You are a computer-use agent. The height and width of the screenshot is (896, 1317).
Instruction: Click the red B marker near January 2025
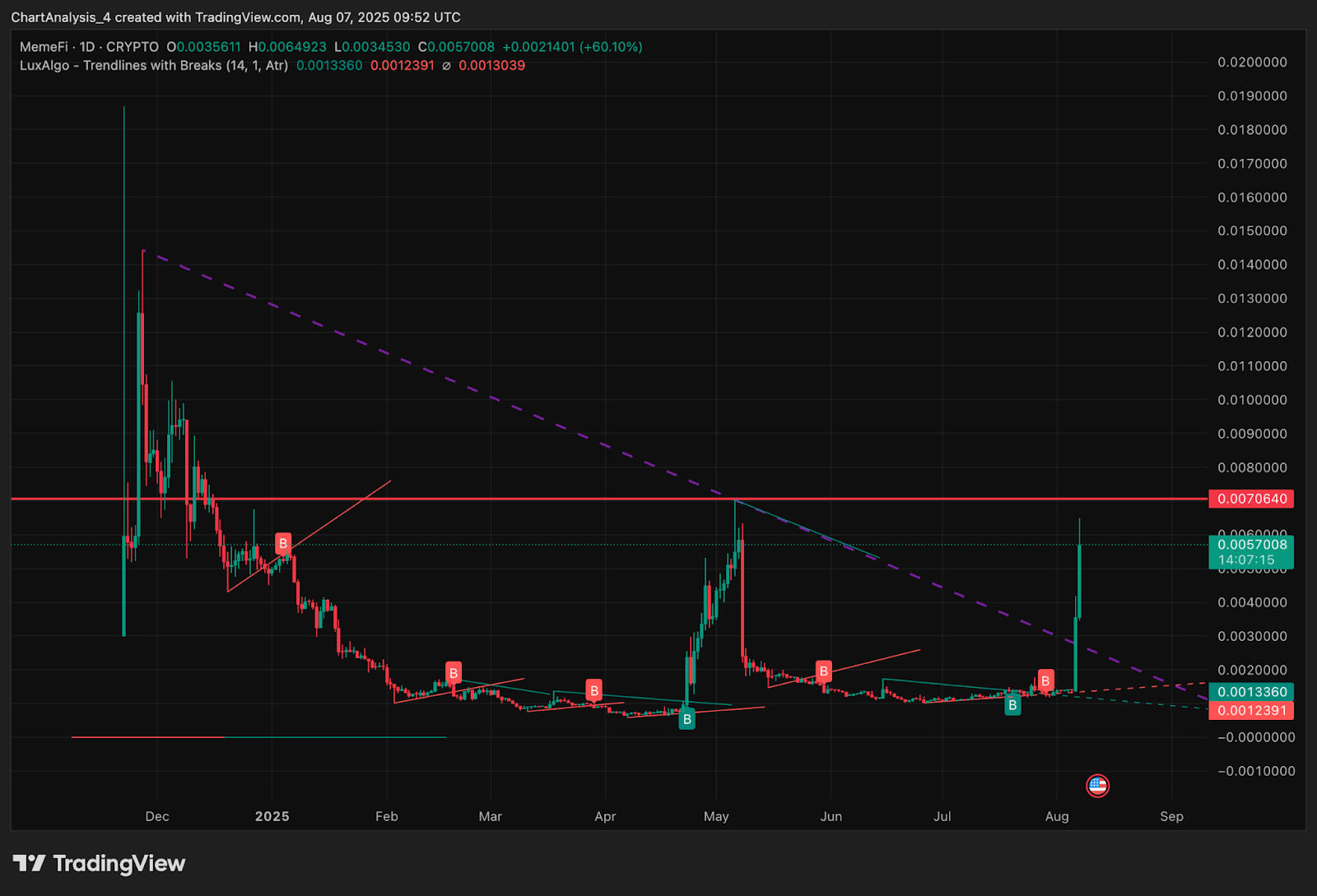coord(283,543)
